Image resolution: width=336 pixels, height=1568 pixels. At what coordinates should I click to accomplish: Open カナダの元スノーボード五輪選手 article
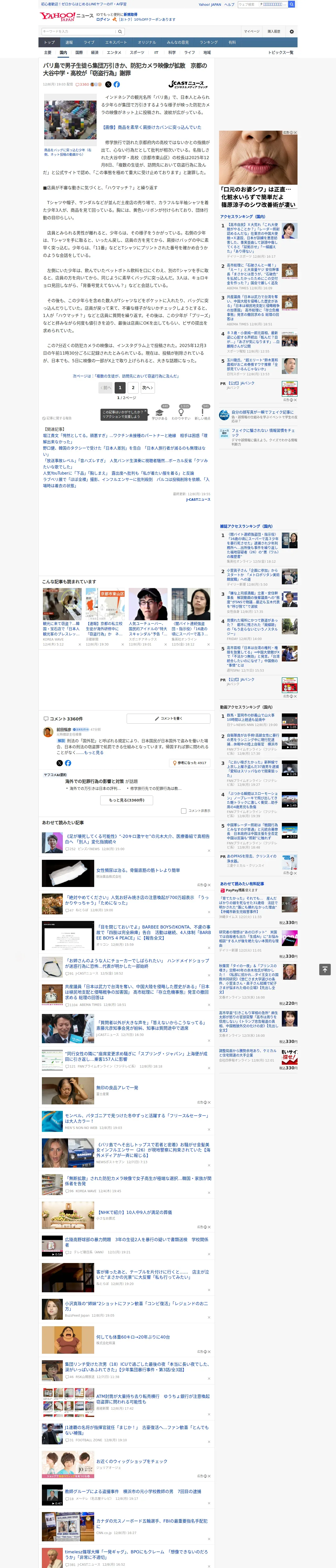(x=152, y=1524)
